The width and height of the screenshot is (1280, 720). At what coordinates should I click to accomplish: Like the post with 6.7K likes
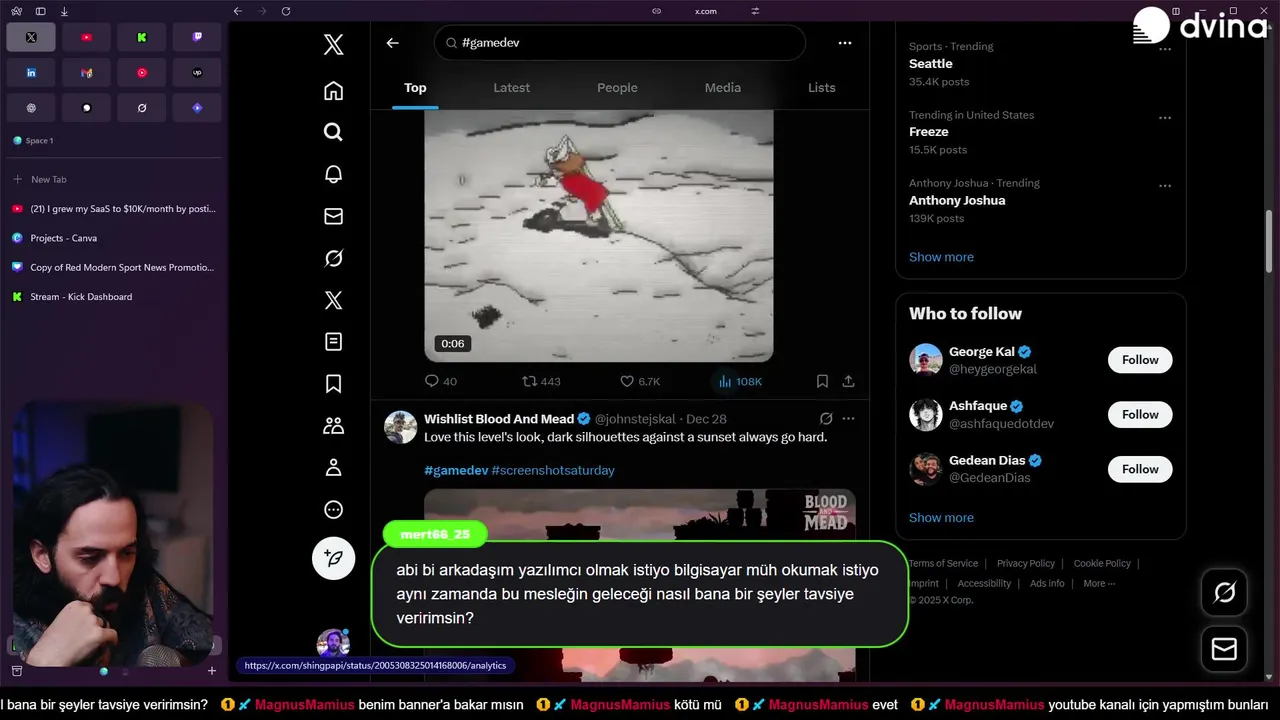(x=640, y=381)
